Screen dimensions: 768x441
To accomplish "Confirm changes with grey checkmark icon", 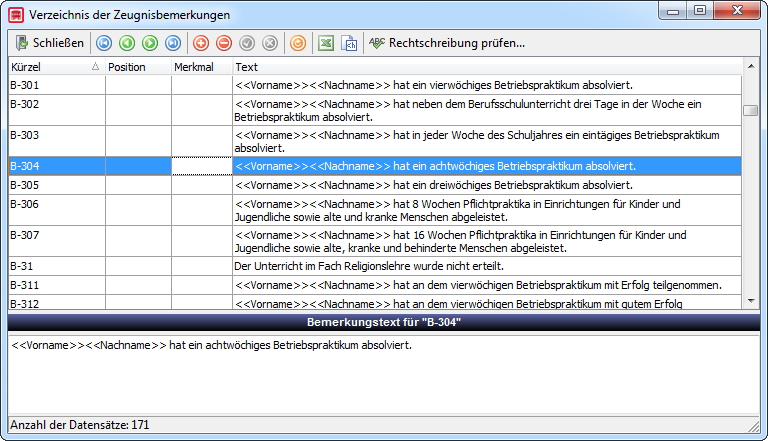I will click(x=247, y=43).
